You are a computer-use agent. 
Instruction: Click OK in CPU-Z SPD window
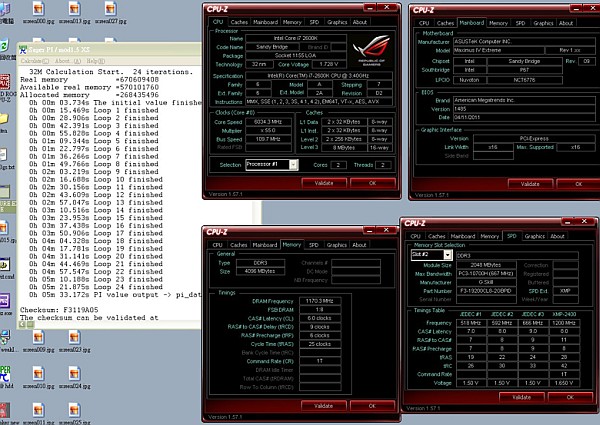[x=570, y=397]
